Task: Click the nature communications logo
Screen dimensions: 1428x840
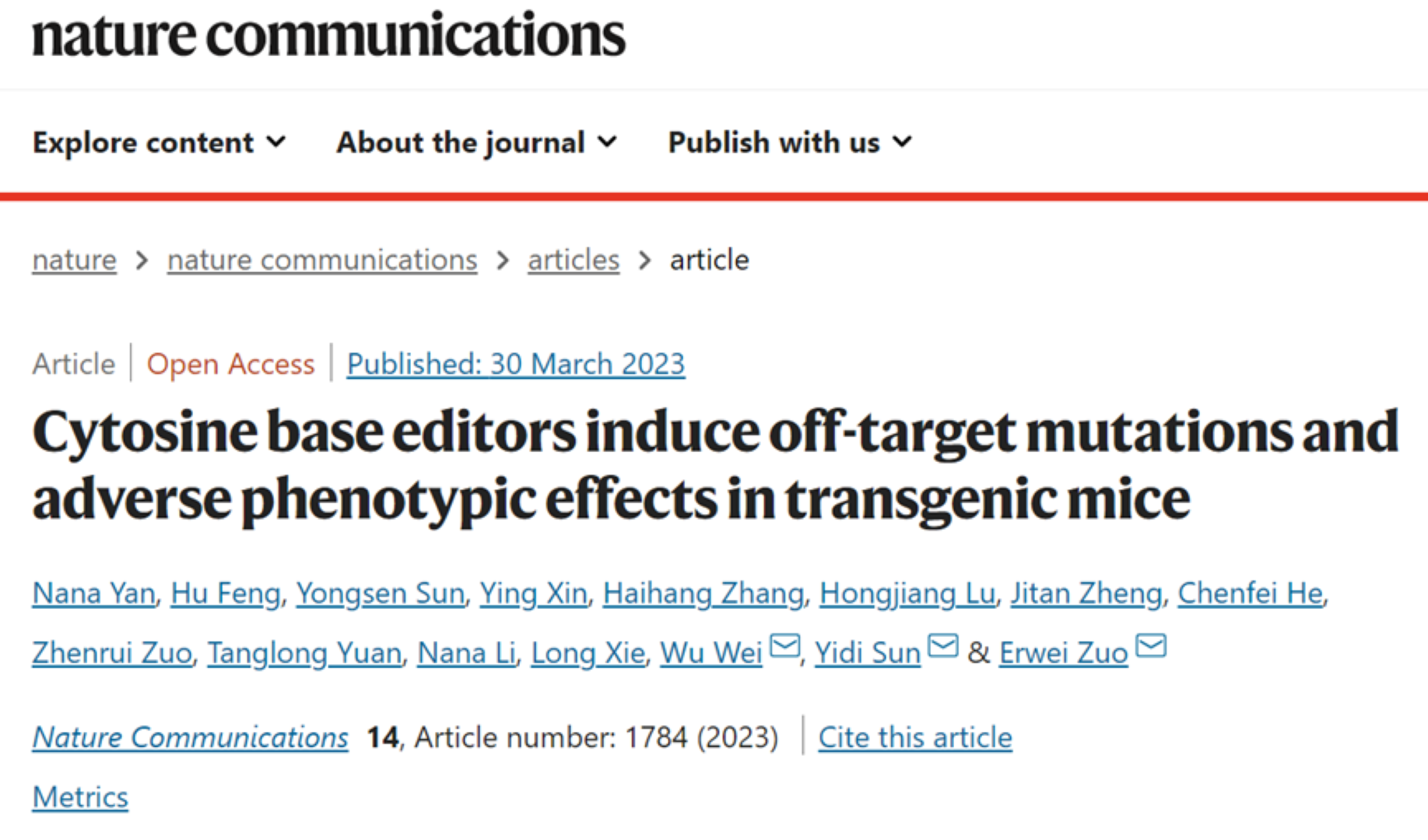Action: click(328, 36)
